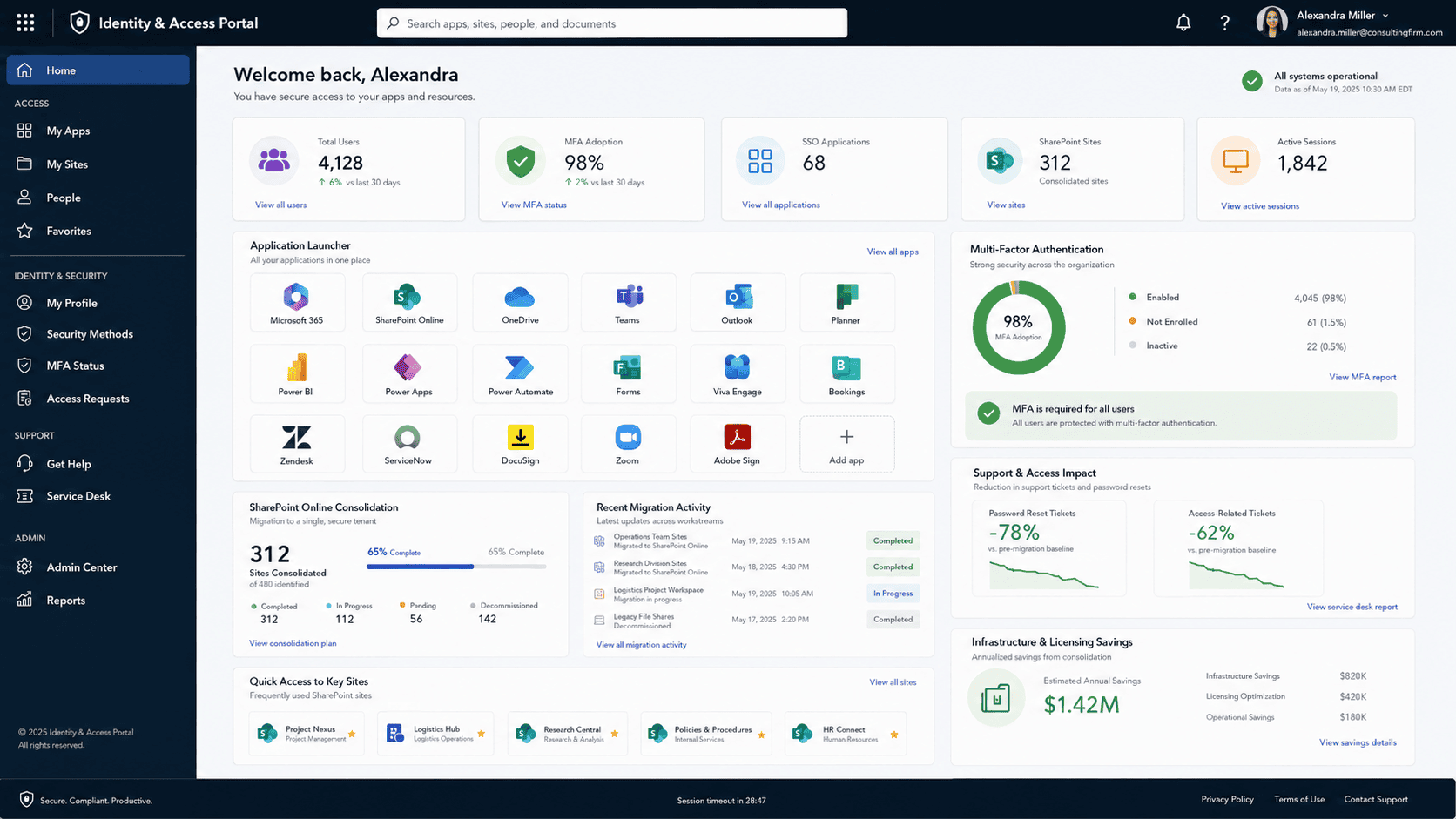This screenshot has height=819, width=1456.
Task: Open the OneDrive app tile
Action: [520, 303]
